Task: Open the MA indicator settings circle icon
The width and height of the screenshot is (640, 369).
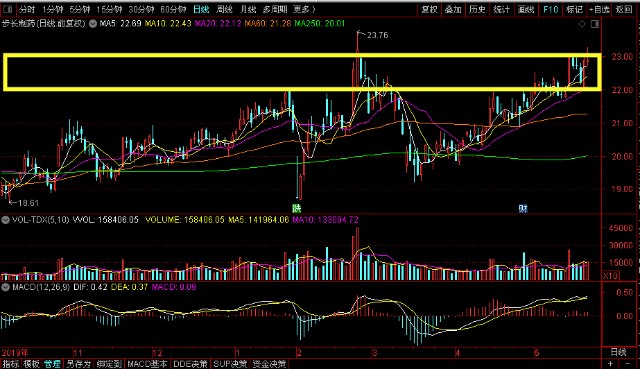Action: (93, 24)
